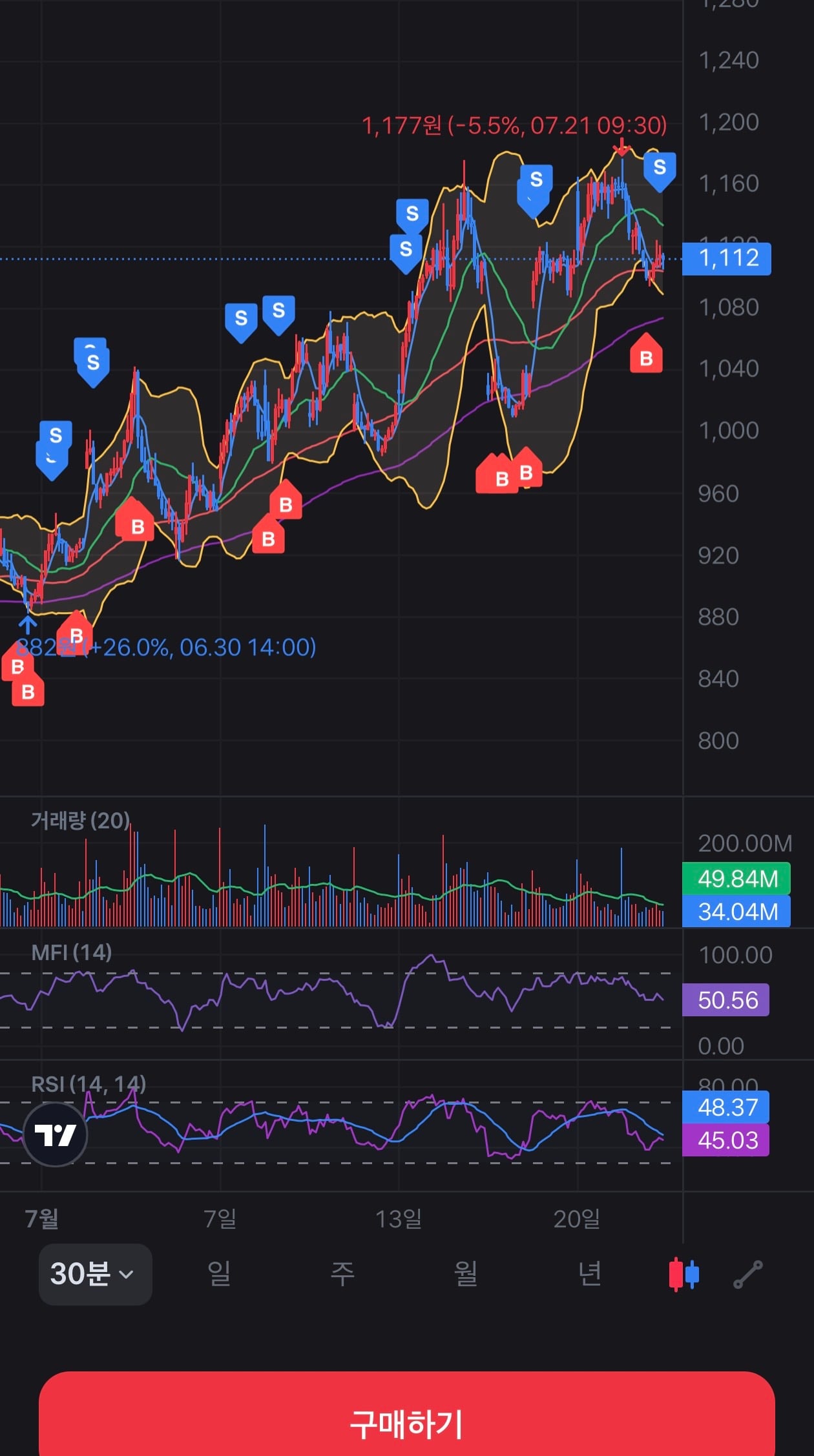This screenshot has width=814, height=1456.
Task: Tap the green 49.84M volume average tag
Action: 736,879
